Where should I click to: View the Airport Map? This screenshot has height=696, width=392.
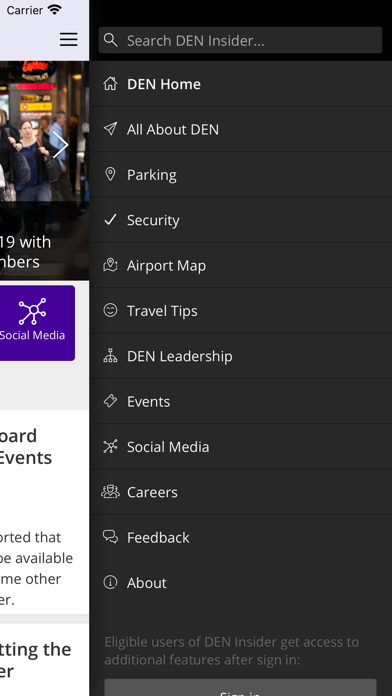[241, 265]
